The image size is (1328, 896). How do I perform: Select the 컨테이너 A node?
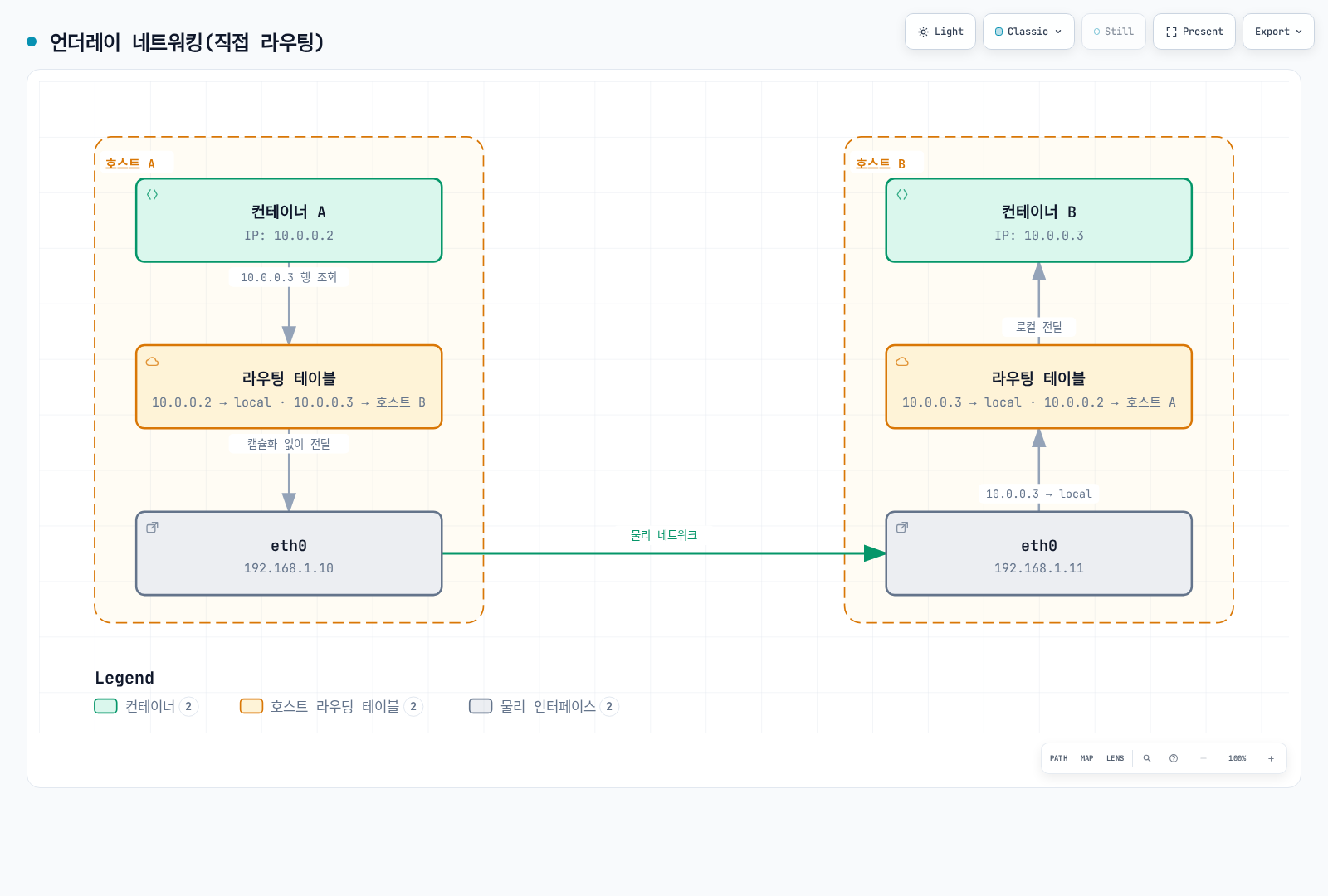289,221
